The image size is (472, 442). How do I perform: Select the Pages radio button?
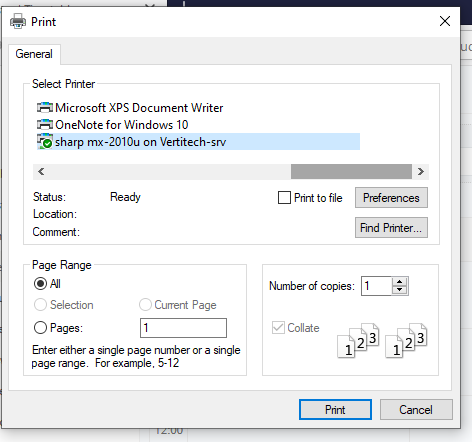[40, 328]
